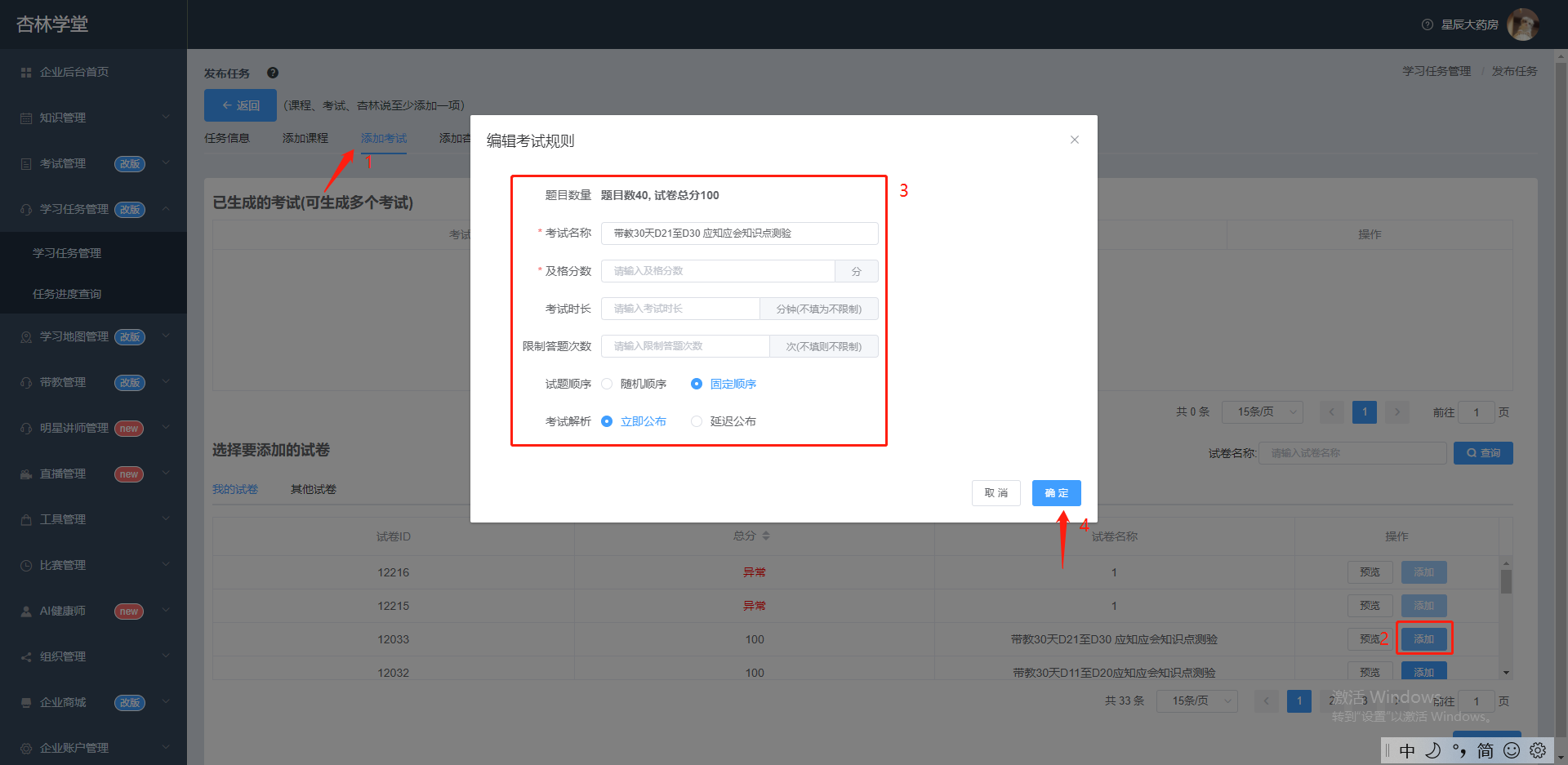Click the 取消 button in dialog
1568x765 pixels.
[x=996, y=493]
